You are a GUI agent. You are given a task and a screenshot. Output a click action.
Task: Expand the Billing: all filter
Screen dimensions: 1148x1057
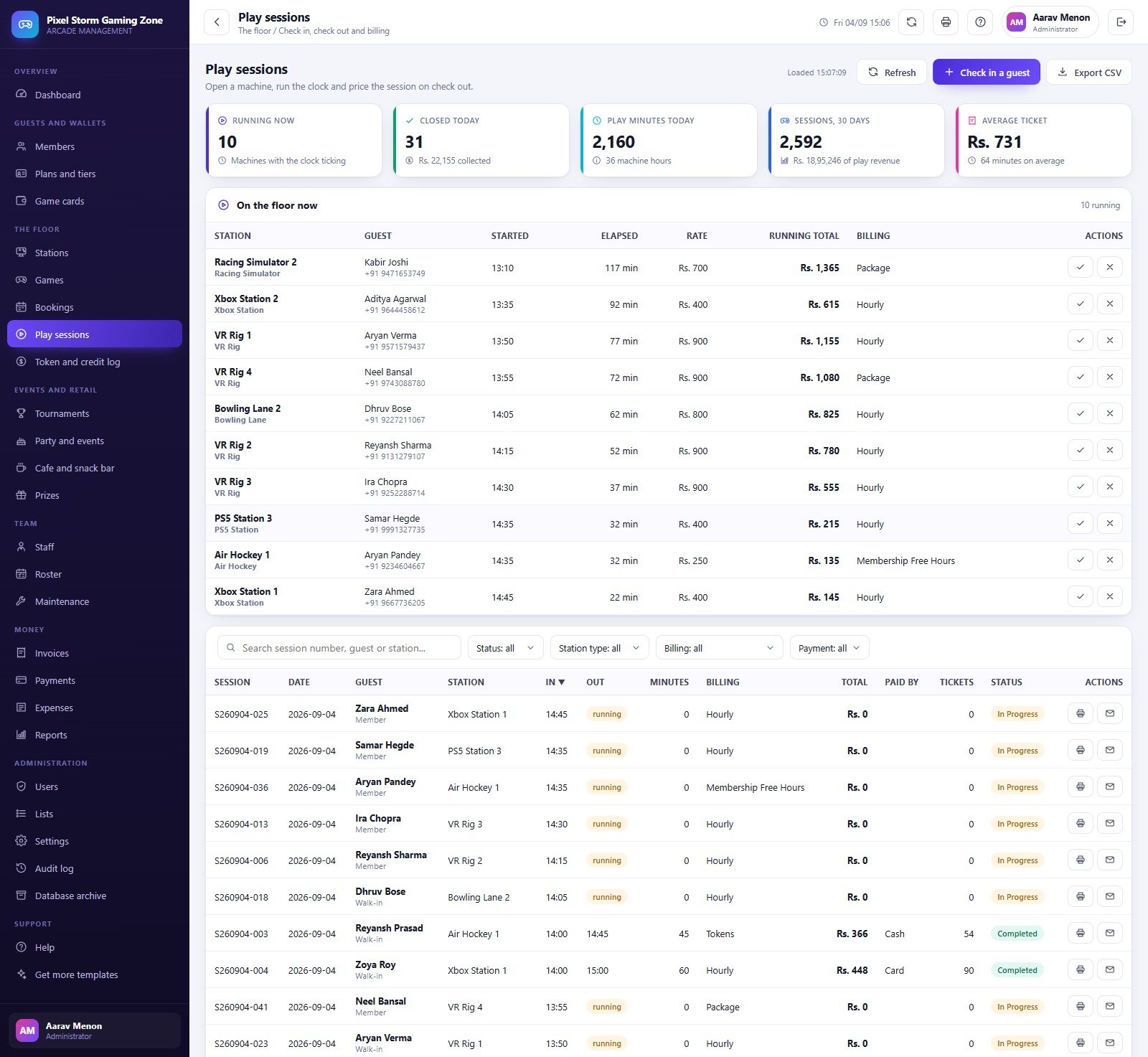pos(720,648)
